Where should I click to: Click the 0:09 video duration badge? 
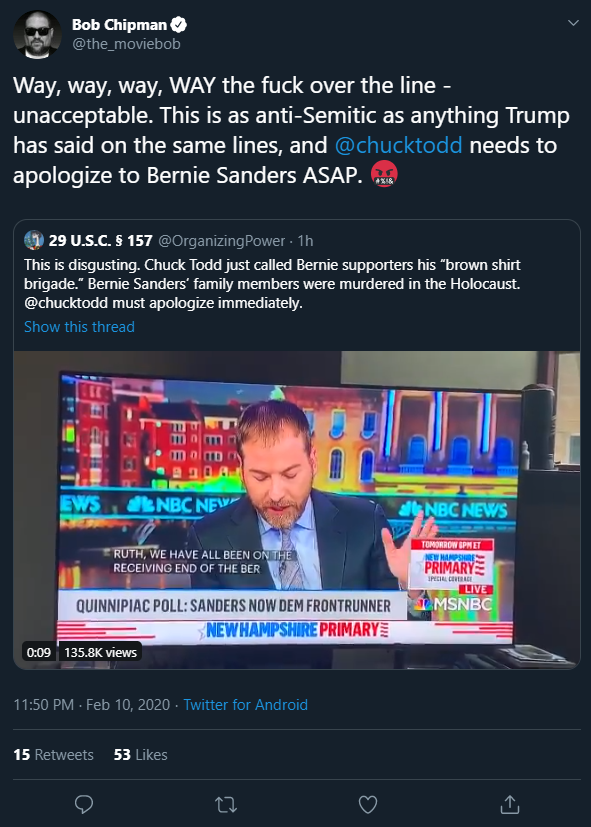(39, 652)
